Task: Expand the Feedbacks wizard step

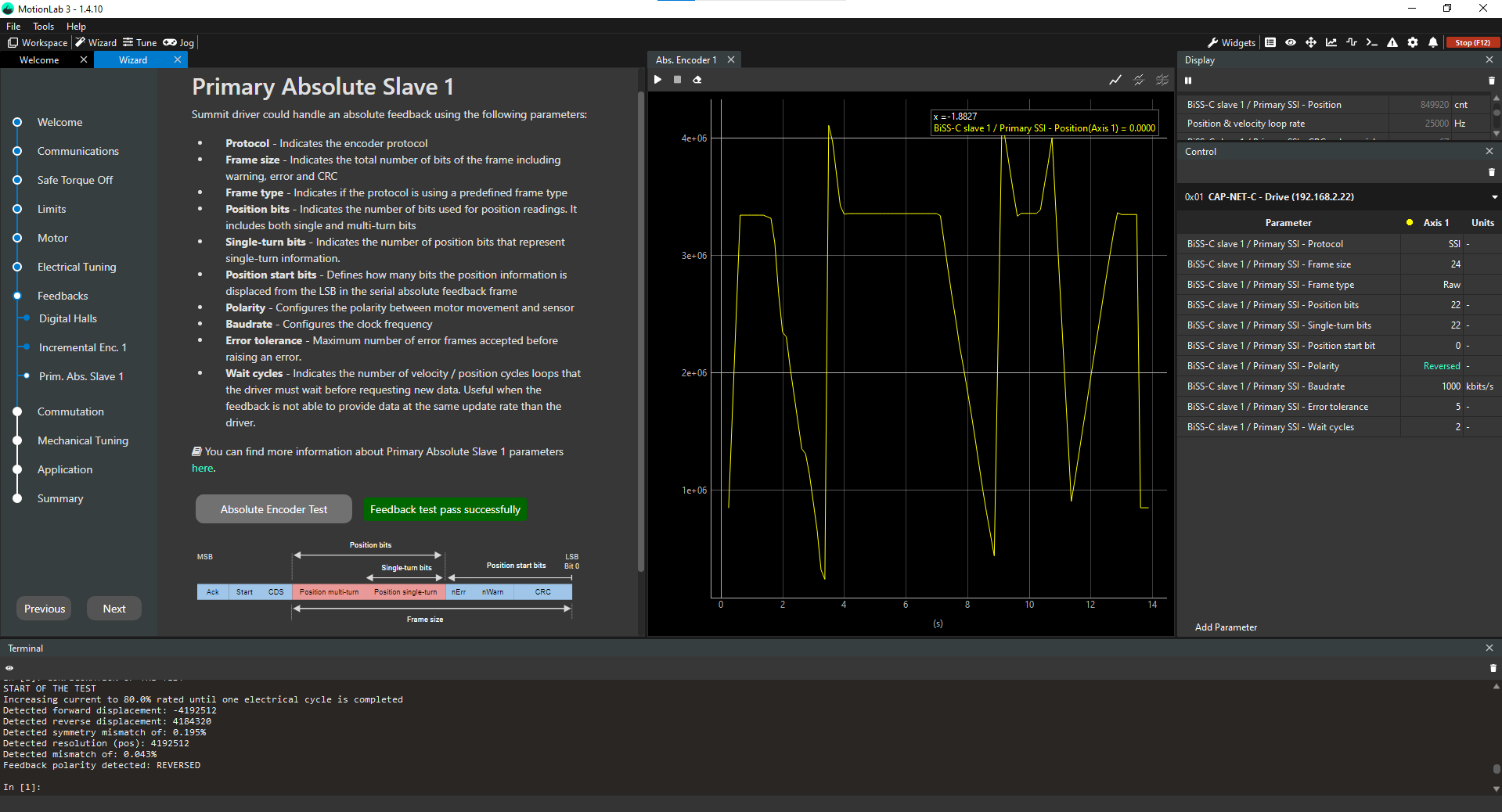Action: (63, 296)
